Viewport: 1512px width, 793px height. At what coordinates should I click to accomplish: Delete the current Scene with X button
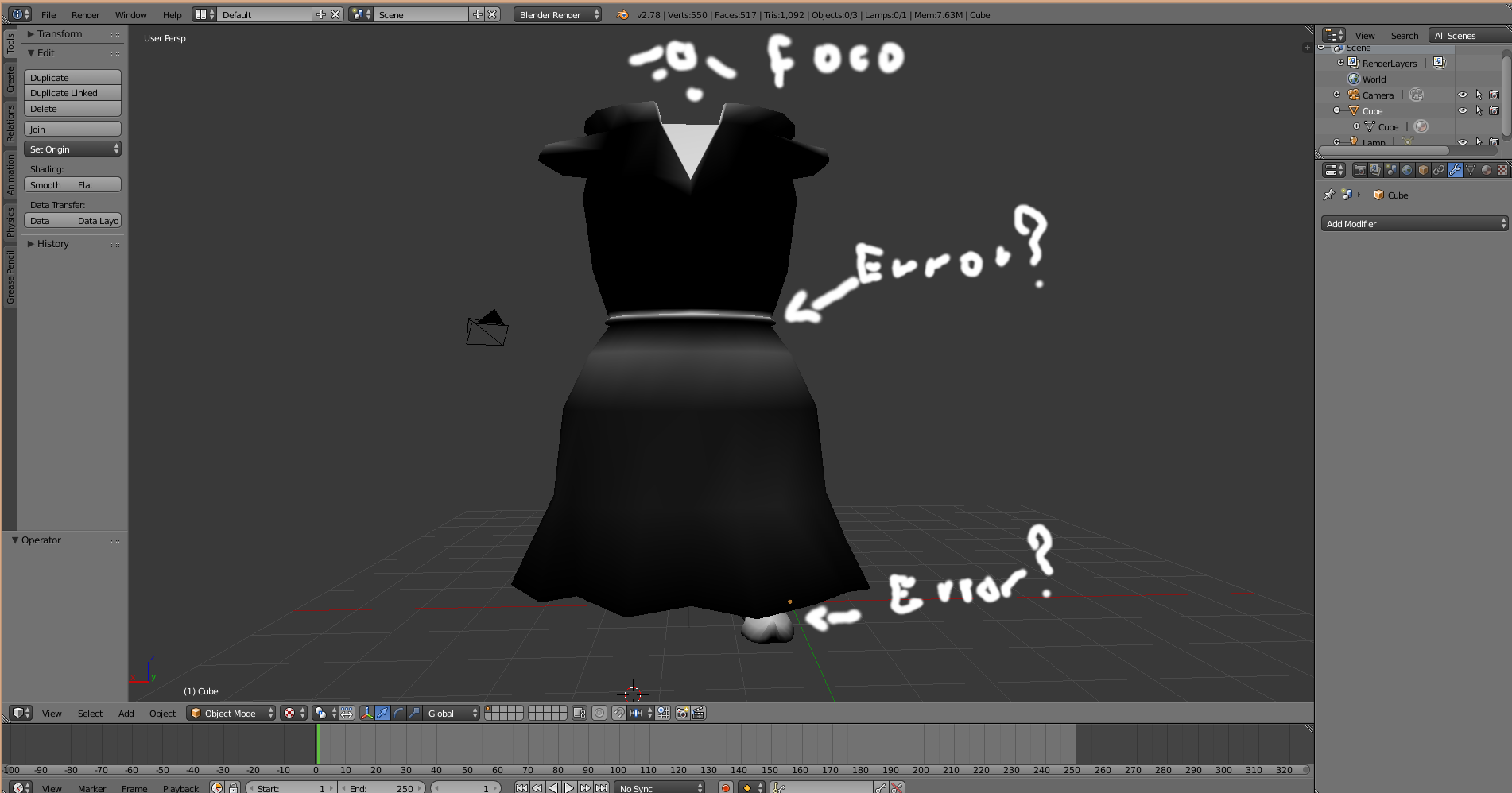[x=493, y=14]
